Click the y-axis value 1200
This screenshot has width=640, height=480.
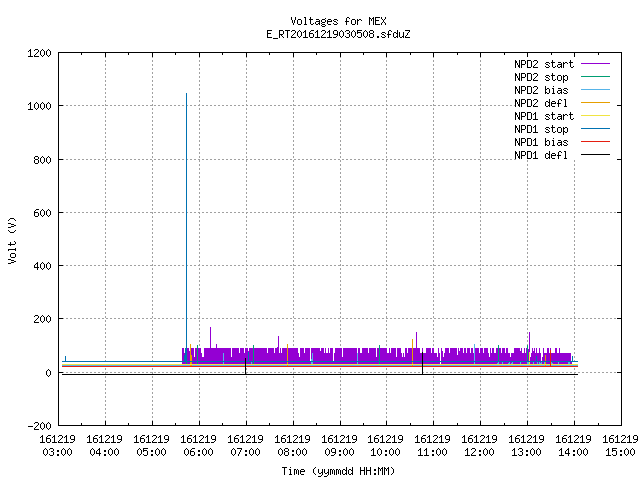(x=39, y=53)
